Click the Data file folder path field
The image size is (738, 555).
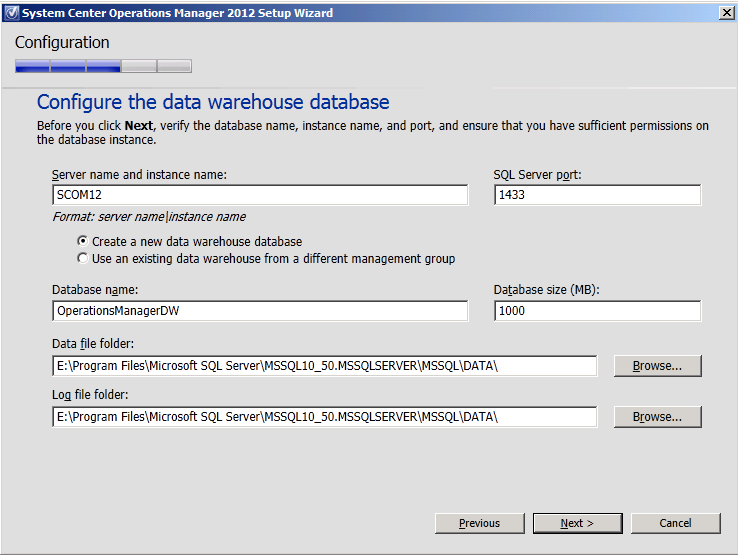(x=325, y=366)
